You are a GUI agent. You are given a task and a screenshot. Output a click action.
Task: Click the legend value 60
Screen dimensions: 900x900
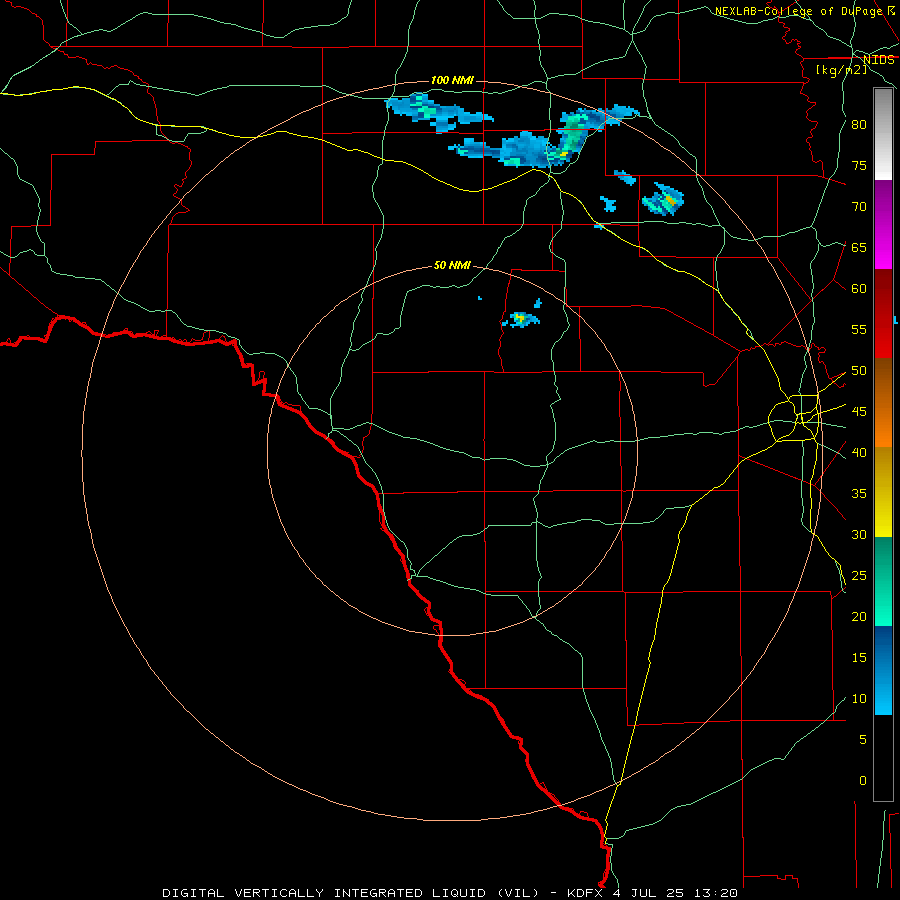coord(859,289)
